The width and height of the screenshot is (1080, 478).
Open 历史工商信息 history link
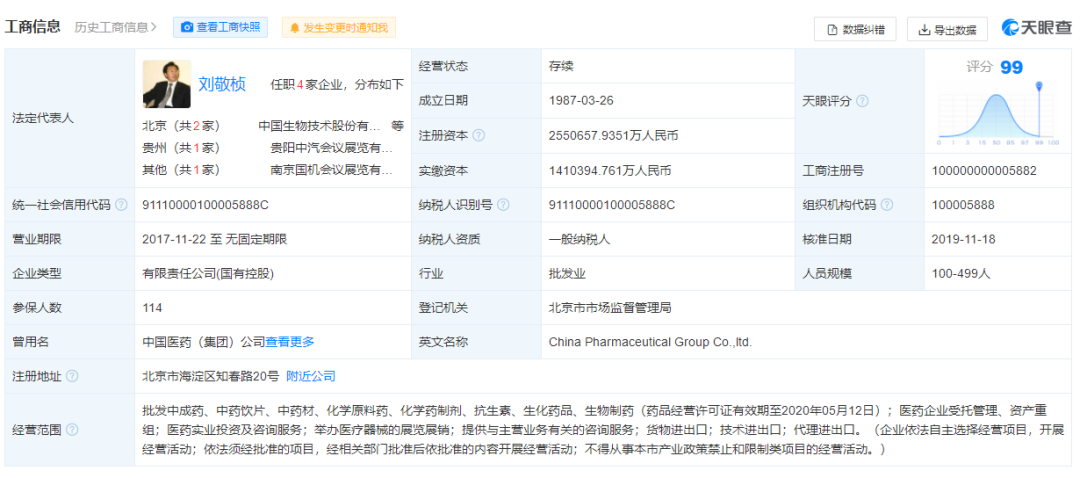(x=116, y=28)
